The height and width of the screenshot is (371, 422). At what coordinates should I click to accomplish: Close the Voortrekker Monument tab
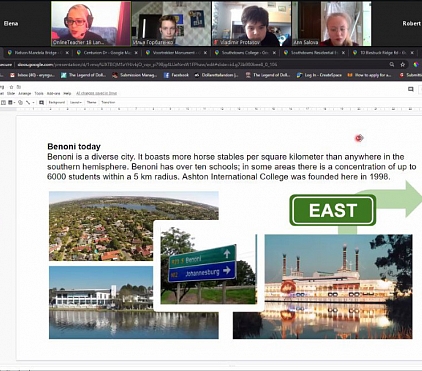205,53
